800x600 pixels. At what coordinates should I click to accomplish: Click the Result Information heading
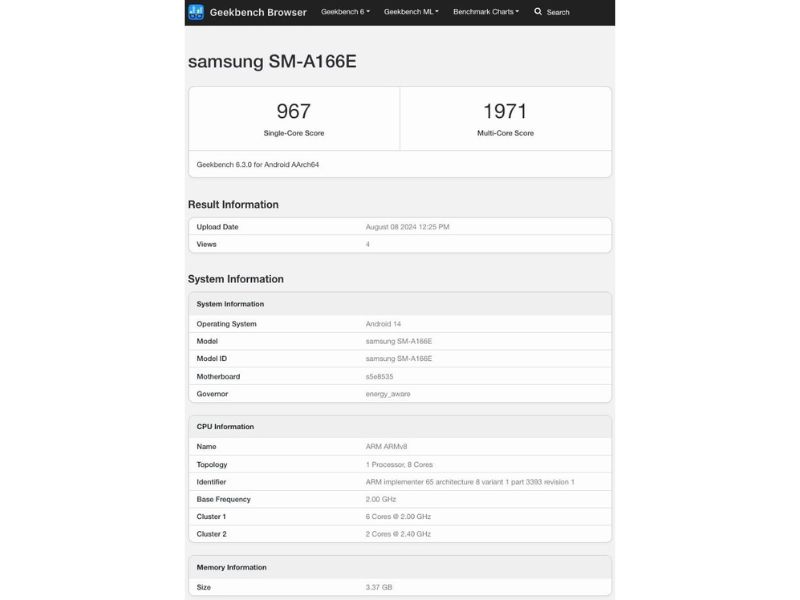pos(233,205)
